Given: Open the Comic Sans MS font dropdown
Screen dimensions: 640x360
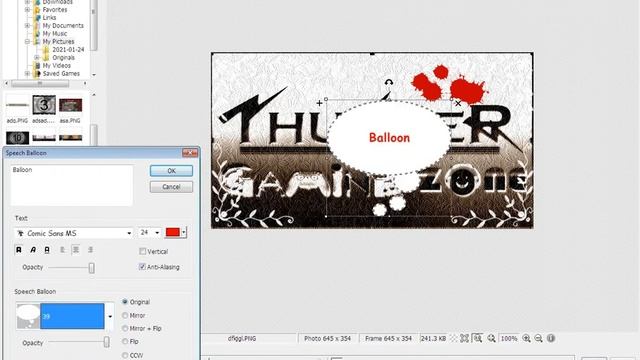Looking at the screenshot, I should click(x=129, y=233).
